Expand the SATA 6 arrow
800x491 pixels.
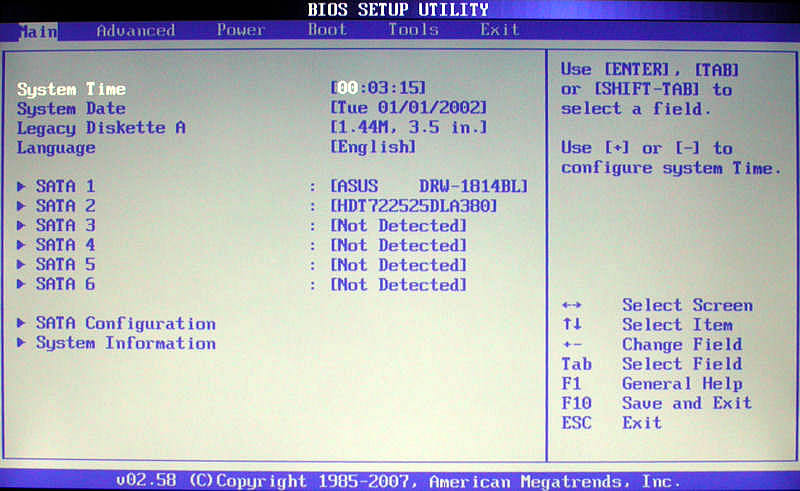pos(21,284)
